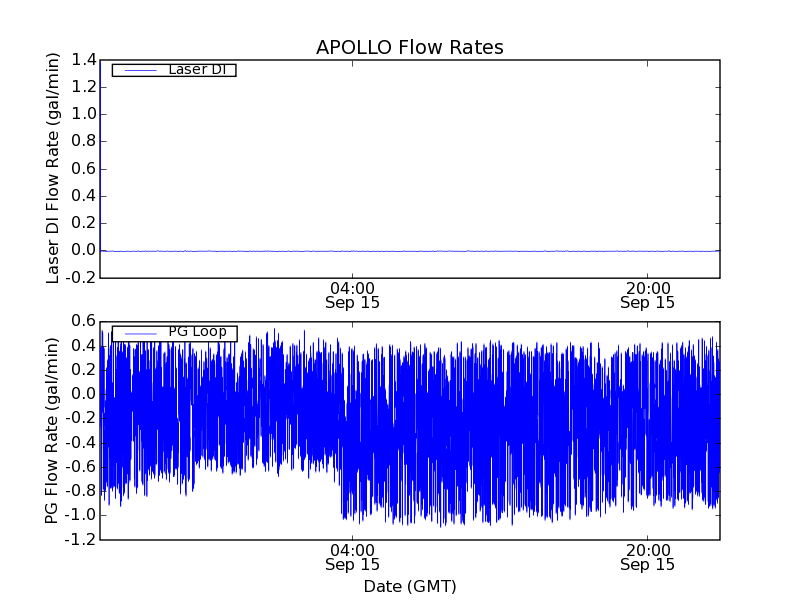Screen dimensions: 800x600
Task: Click the 04:00 Sep 15 tick under upper plot
Action: [x=352, y=295]
